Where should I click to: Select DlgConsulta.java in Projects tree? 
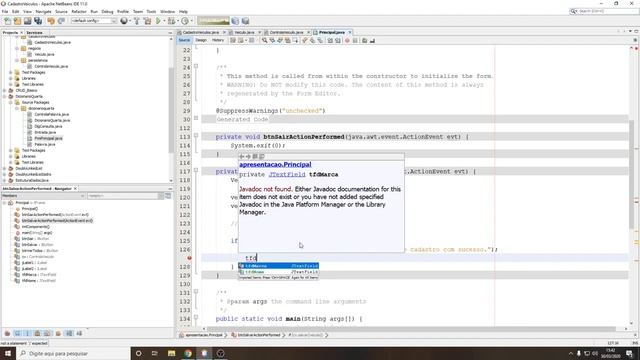coord(49,127)
